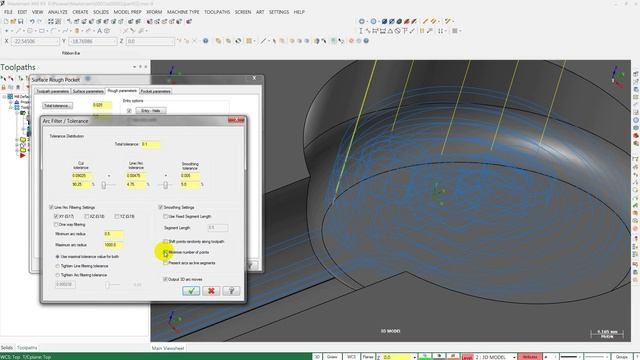Click the red X cancel icon in Arc Filter dialog
The image size is (640, 360).
coord(211,291)
